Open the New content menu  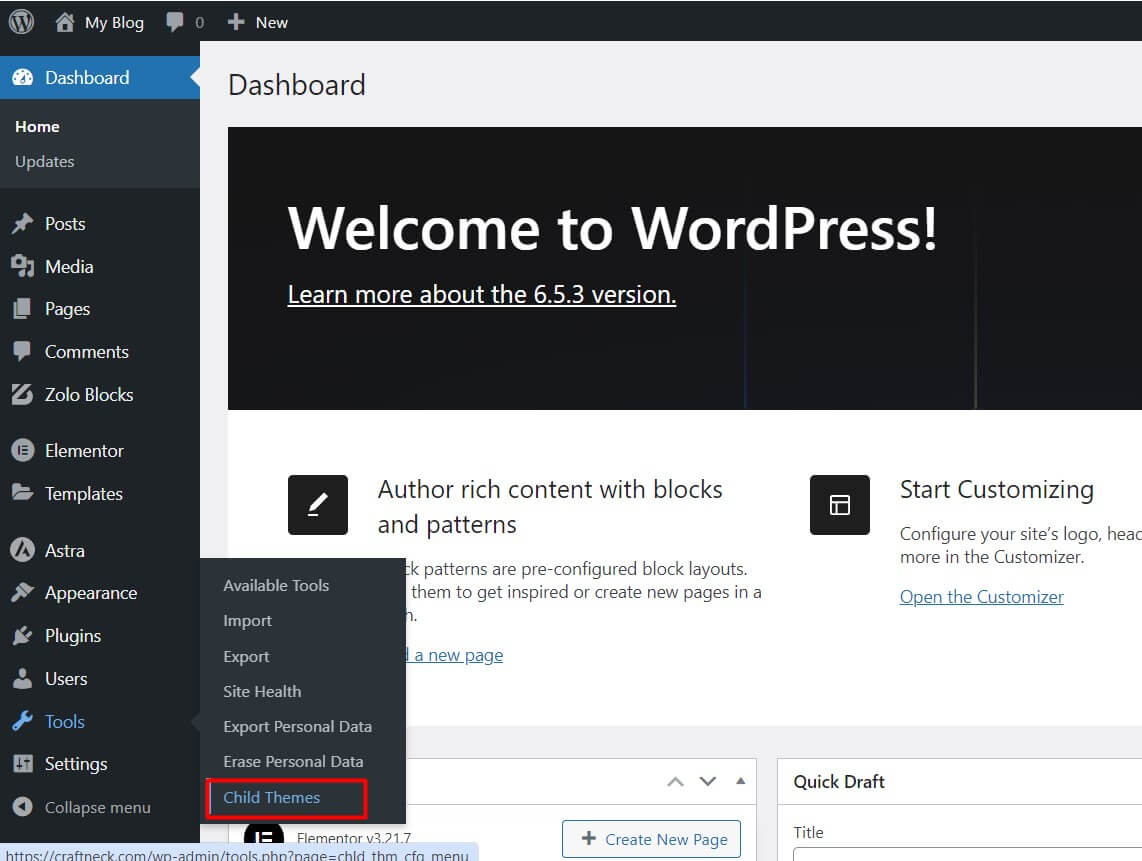(x=272, y=23)
